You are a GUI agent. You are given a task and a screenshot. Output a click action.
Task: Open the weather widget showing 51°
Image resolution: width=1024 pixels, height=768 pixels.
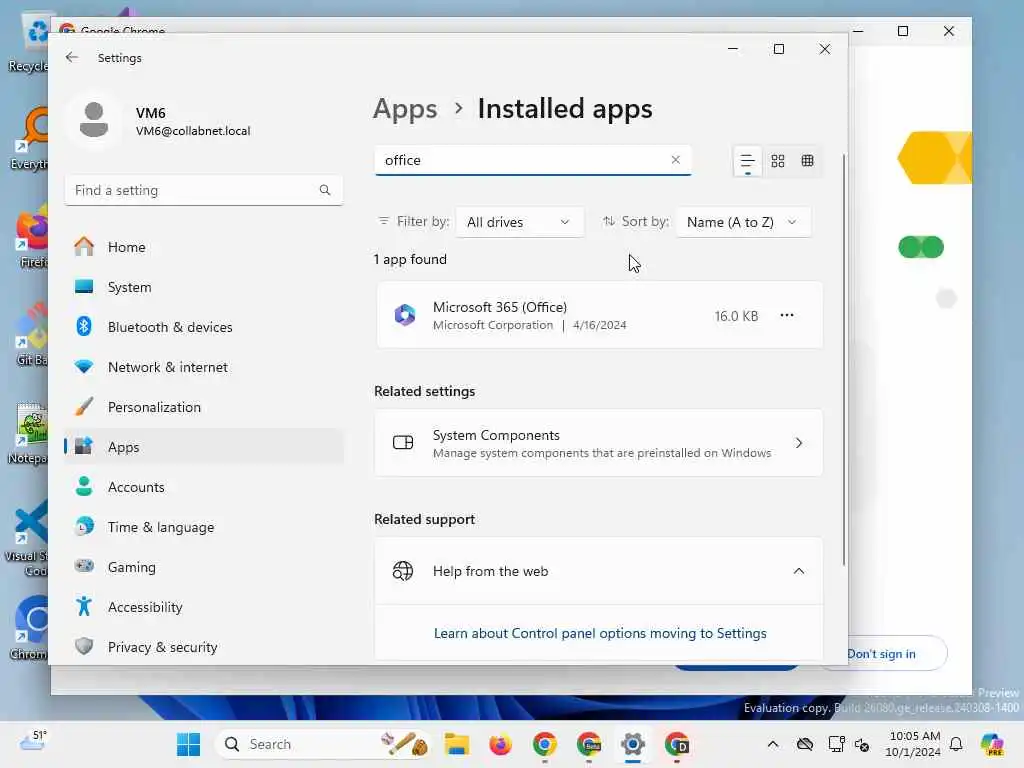pyautogui.click(x=33, y=742)
